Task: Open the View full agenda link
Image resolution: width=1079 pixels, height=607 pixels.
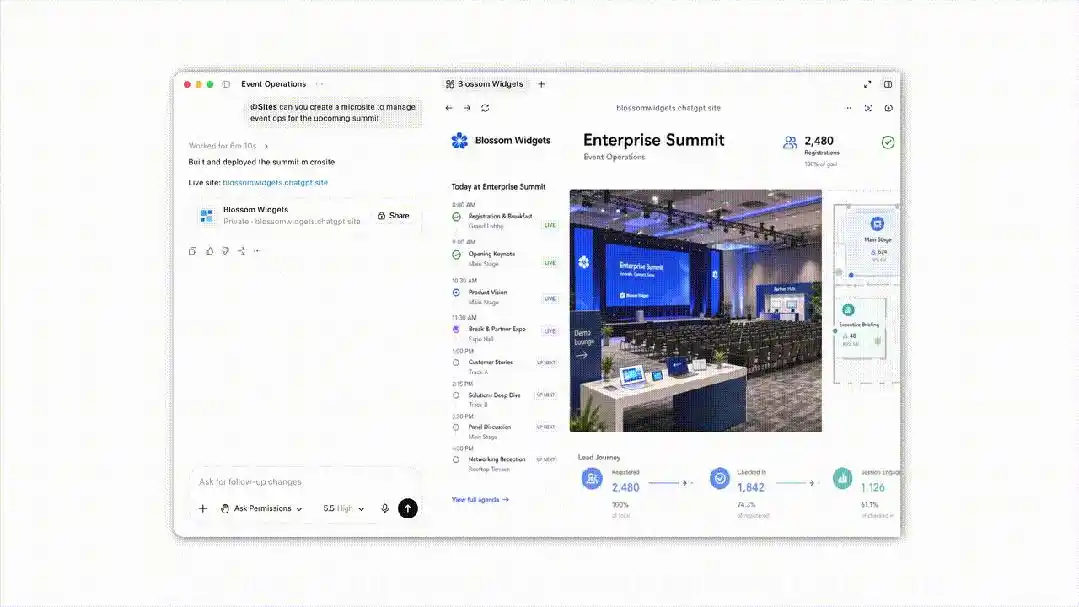Action: (x=480, y=500)
